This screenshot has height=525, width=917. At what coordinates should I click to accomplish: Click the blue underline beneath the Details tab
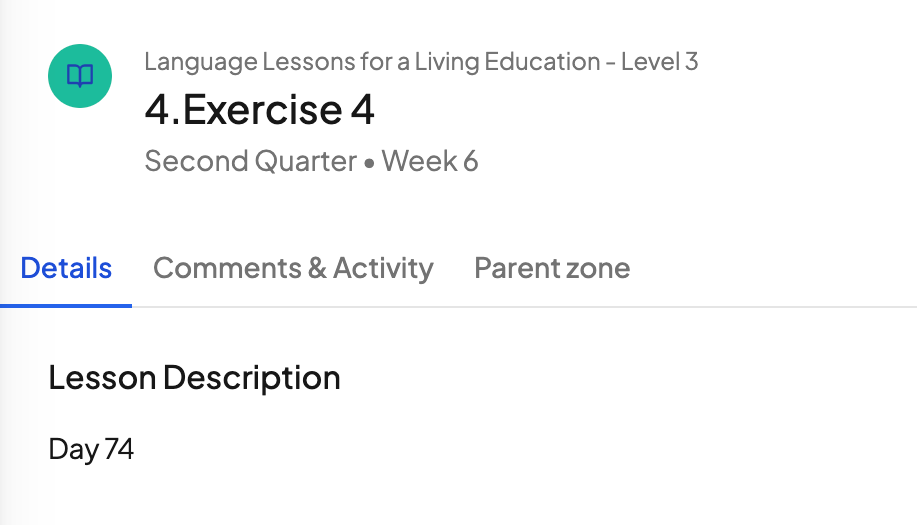(x=66, y=305)
